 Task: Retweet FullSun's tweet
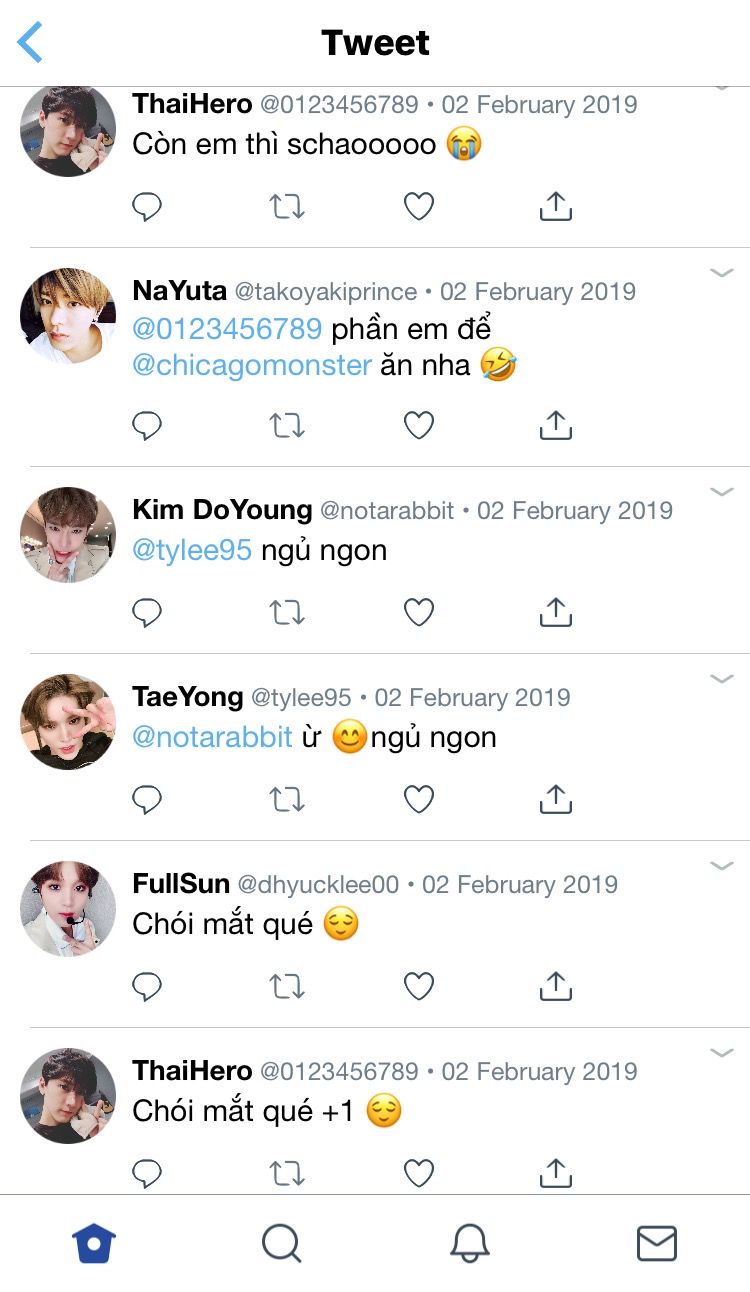[x=287, y=987]
